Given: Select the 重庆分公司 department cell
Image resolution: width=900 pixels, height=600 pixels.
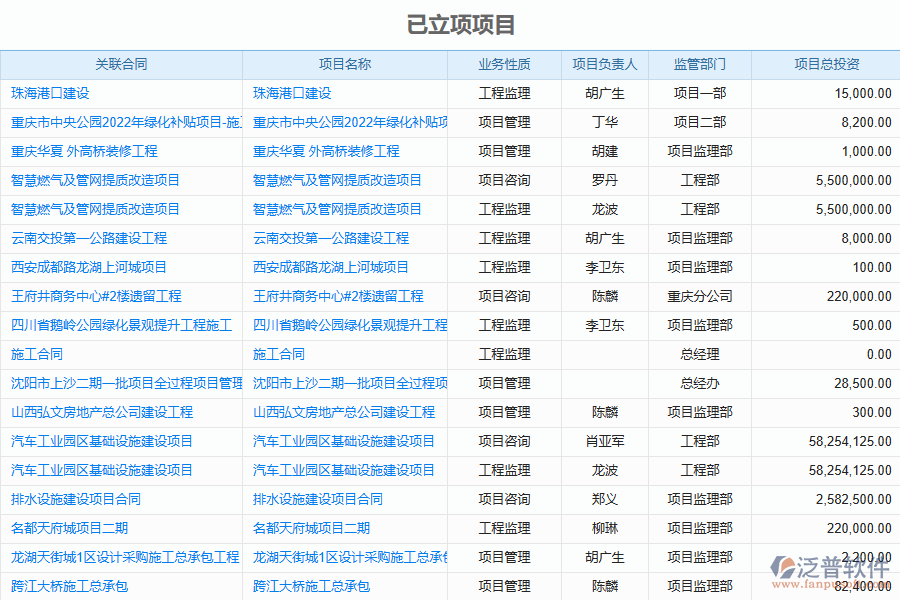Looking at the screenshot, I should tap(699, 296).
